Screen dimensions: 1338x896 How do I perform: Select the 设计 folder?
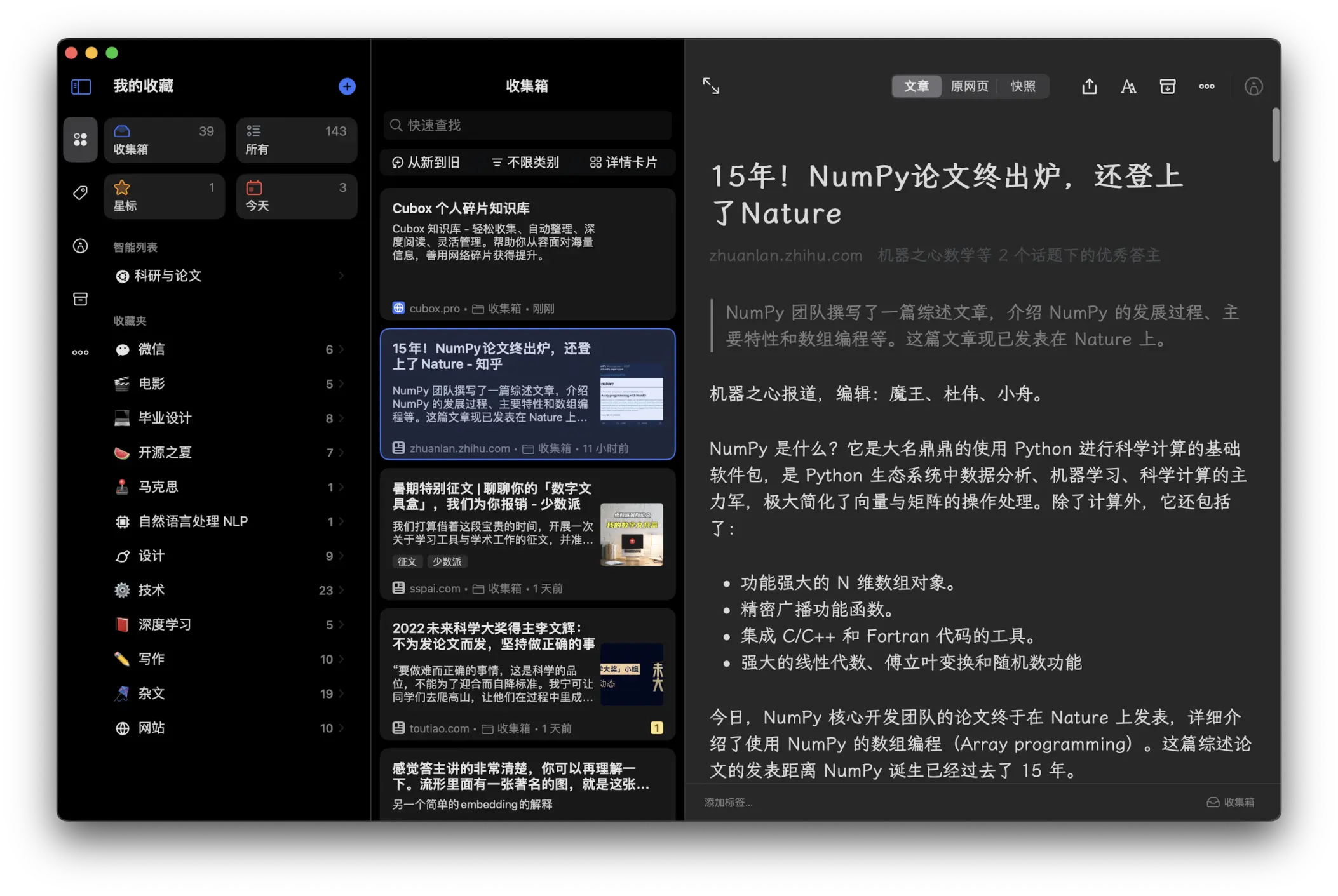pos(230,556)
